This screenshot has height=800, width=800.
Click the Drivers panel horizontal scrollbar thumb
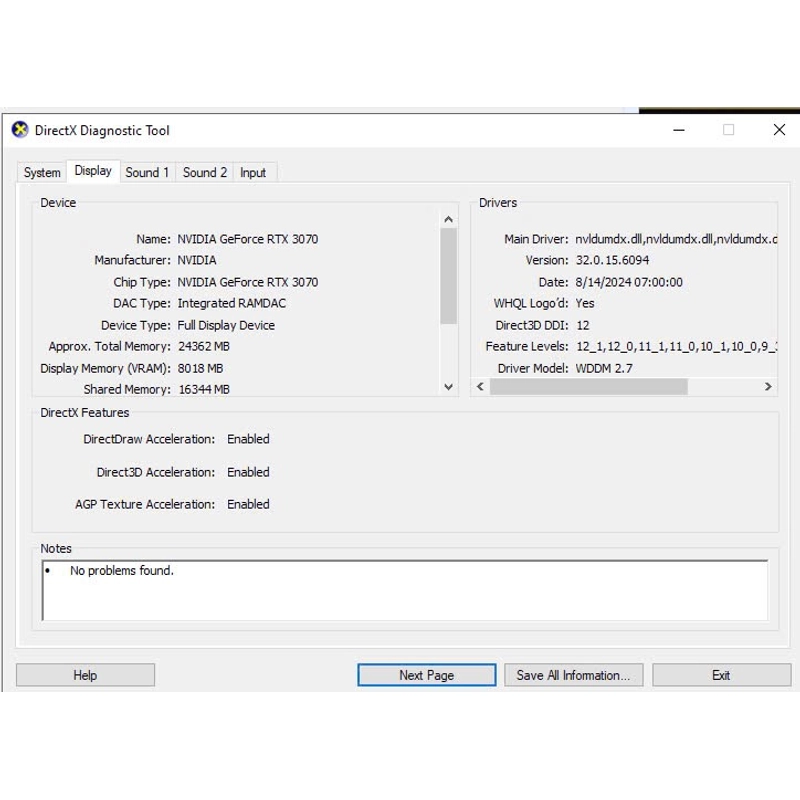pos(588,387)
